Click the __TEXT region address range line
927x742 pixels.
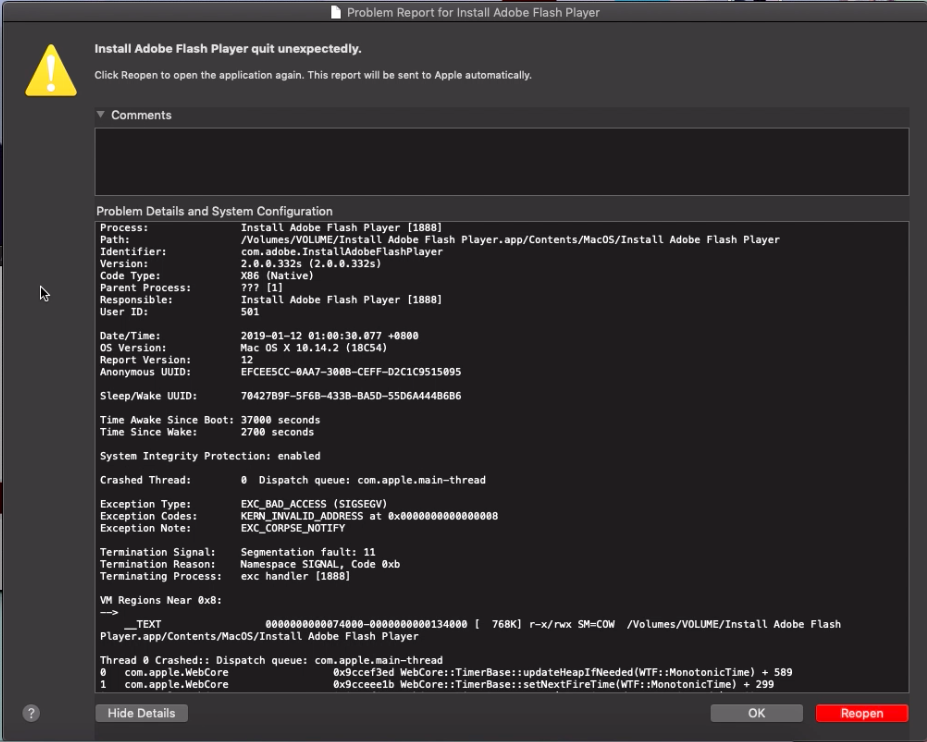pyautogui.click(x=482, y=624)
